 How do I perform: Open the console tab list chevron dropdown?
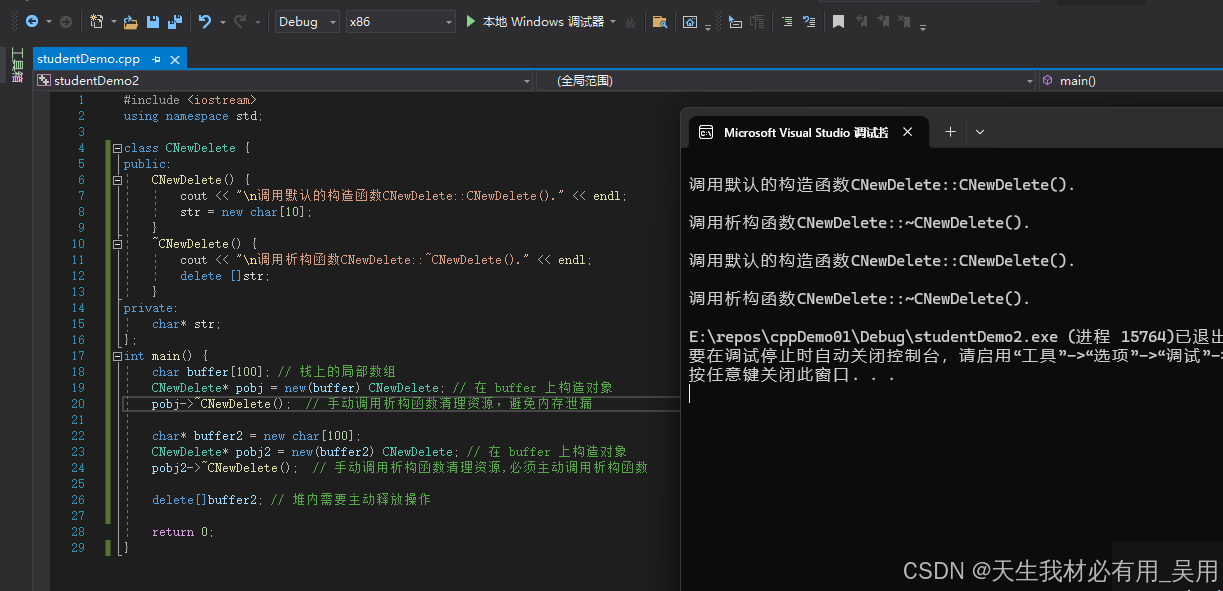(x=980, y=131)
